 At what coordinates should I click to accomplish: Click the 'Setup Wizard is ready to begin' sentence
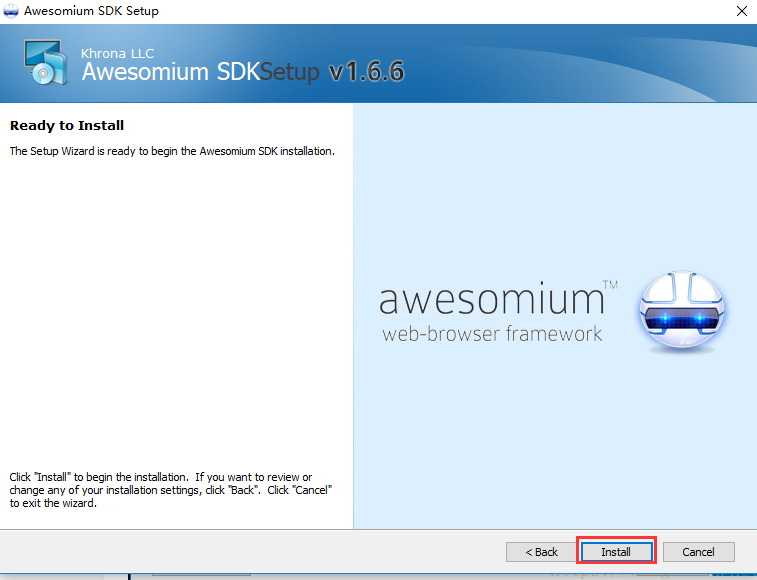point(172,151)
